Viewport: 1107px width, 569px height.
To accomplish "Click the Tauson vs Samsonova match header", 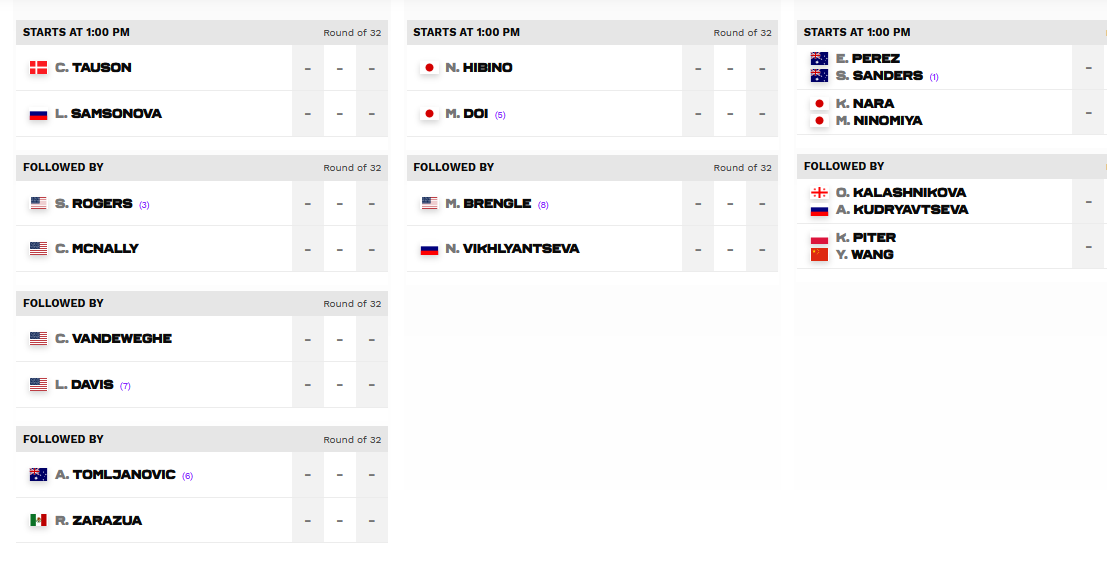I will click(x=202, y=32).
